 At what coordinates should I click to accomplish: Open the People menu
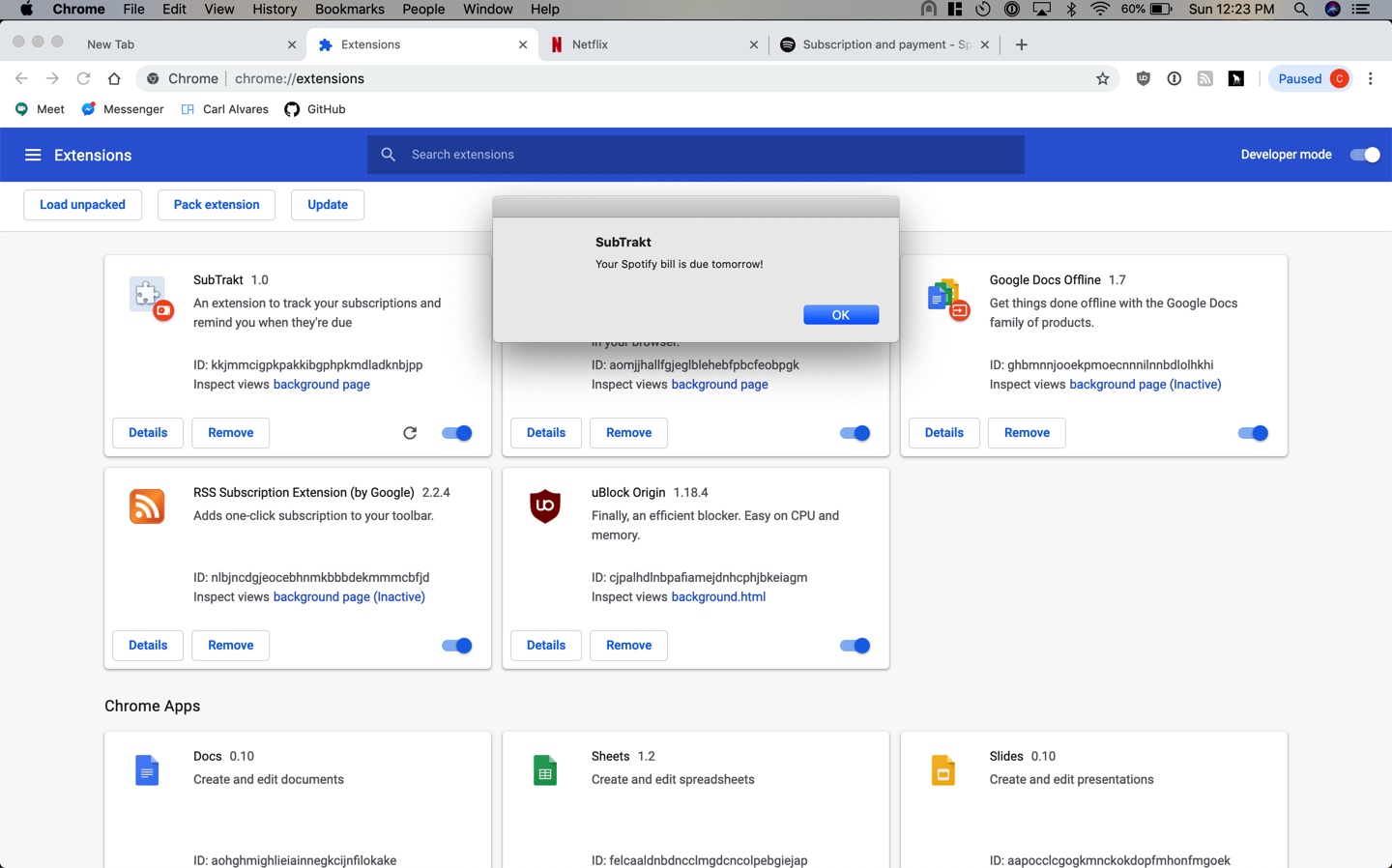pos(423,9)
